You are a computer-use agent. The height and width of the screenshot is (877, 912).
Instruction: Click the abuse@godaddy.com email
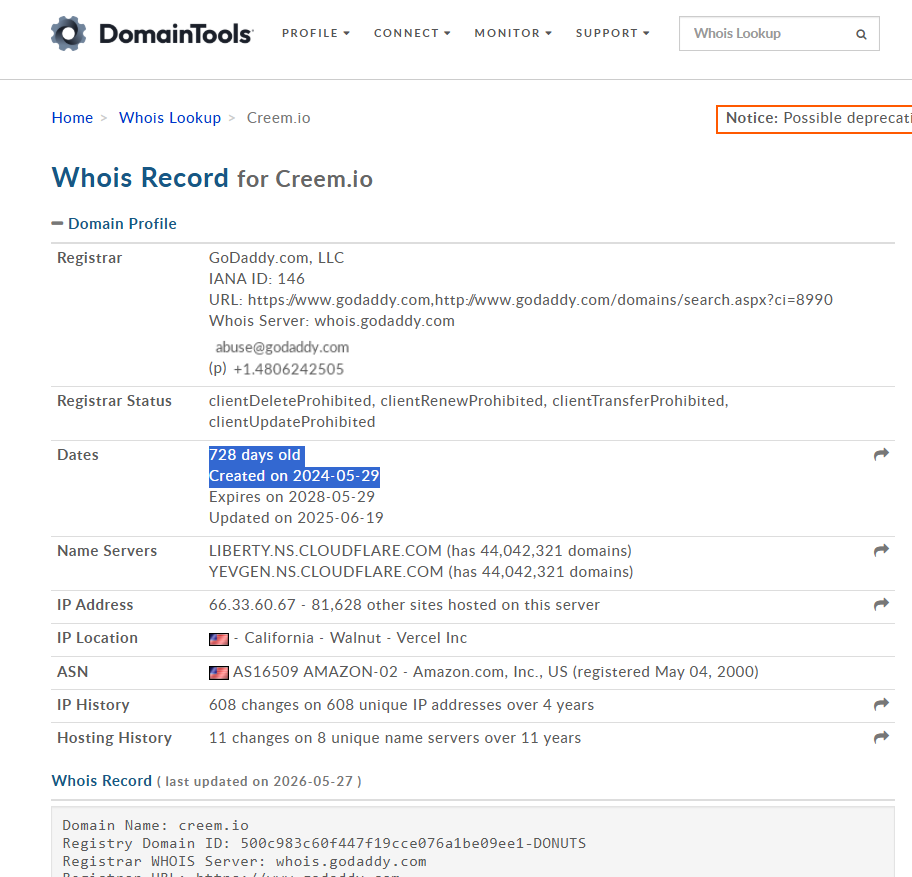282,347
